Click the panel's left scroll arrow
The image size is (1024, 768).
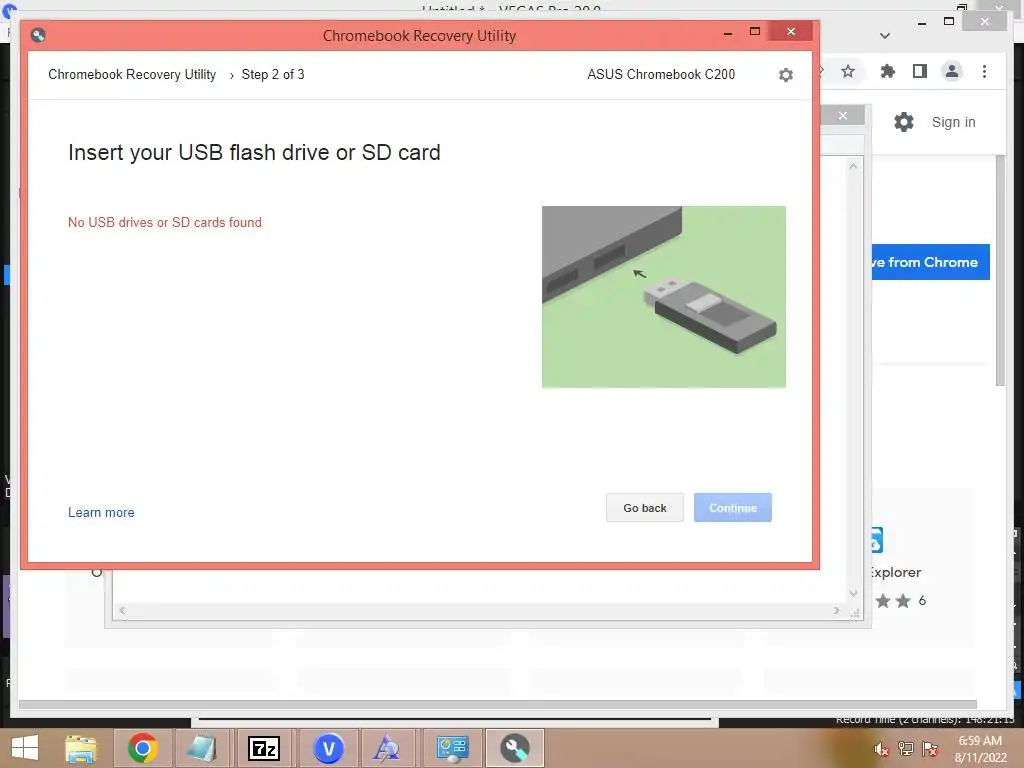click(122, 611)
